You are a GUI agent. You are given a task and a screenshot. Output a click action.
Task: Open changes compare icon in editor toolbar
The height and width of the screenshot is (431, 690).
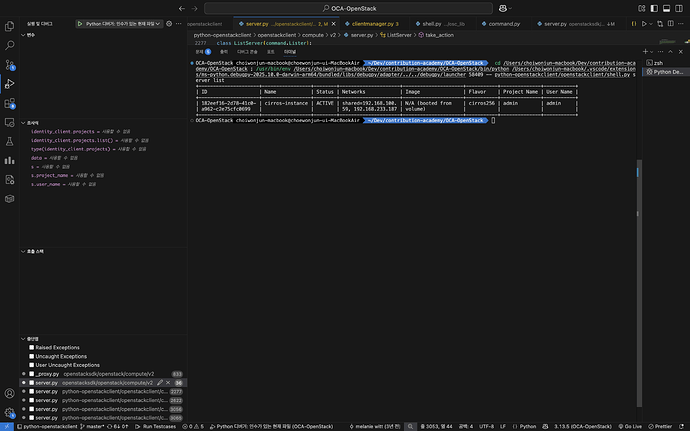[x=660, y=24]
